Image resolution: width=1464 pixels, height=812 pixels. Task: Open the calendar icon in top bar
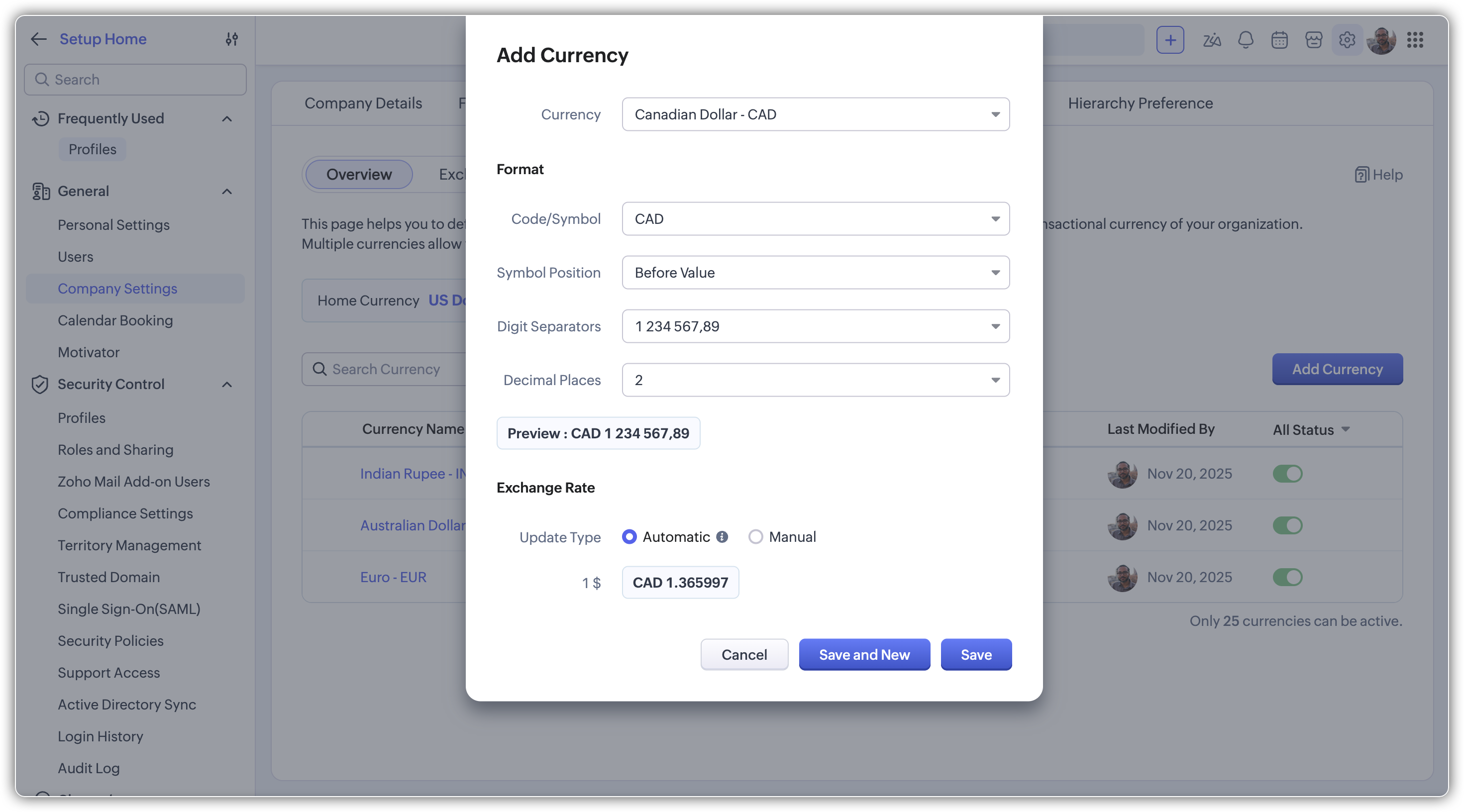[1279, 40]
